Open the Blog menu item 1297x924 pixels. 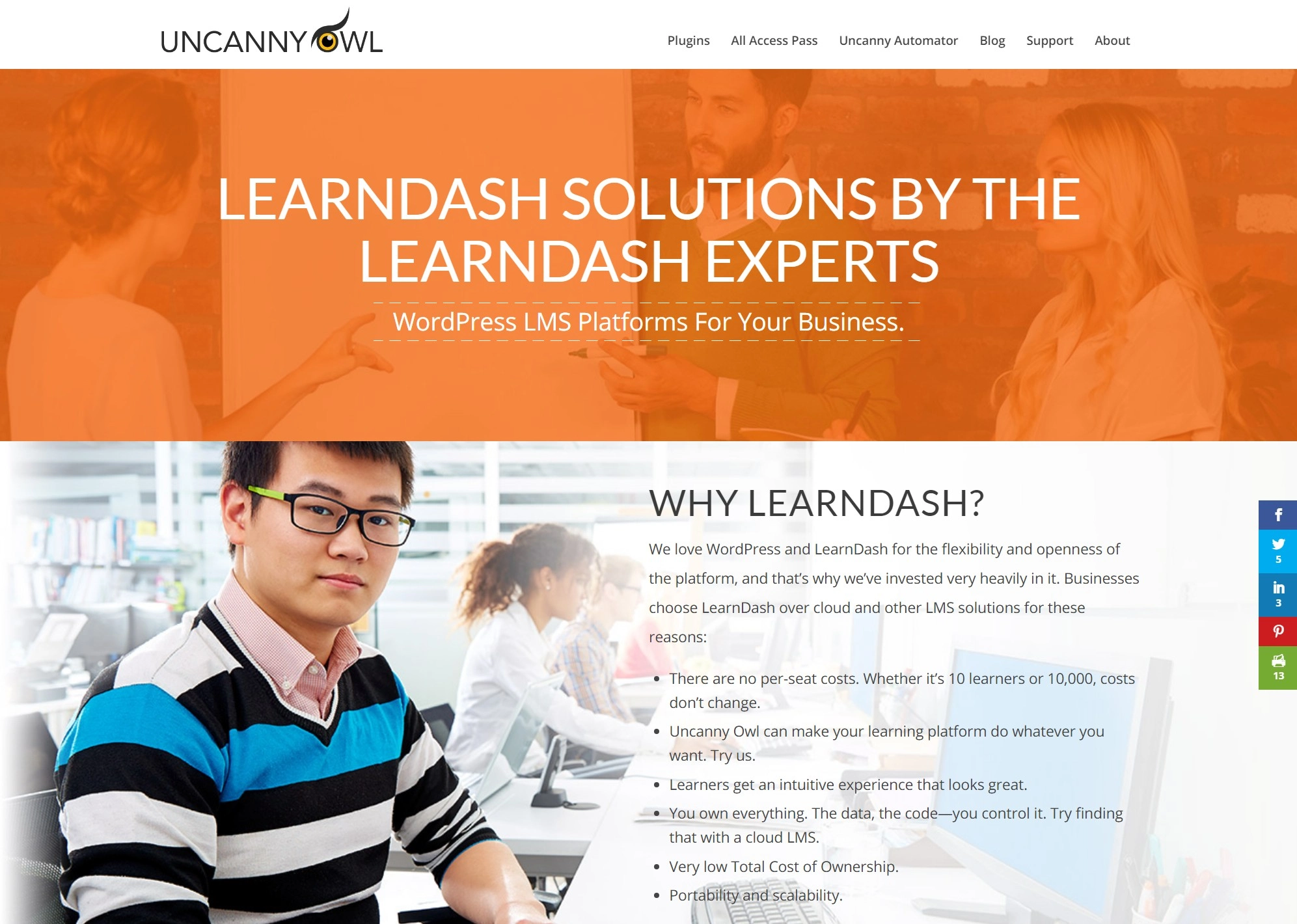(992, 40)
